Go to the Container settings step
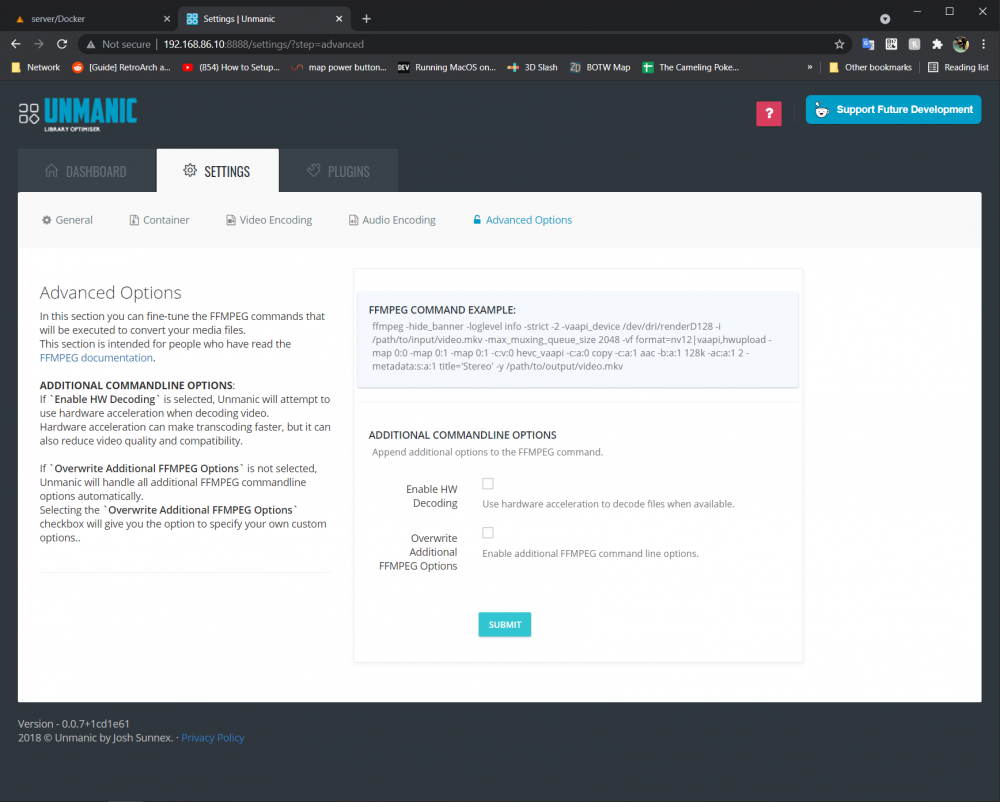This screenshot has width=1000, height=802. click(159, 220)
